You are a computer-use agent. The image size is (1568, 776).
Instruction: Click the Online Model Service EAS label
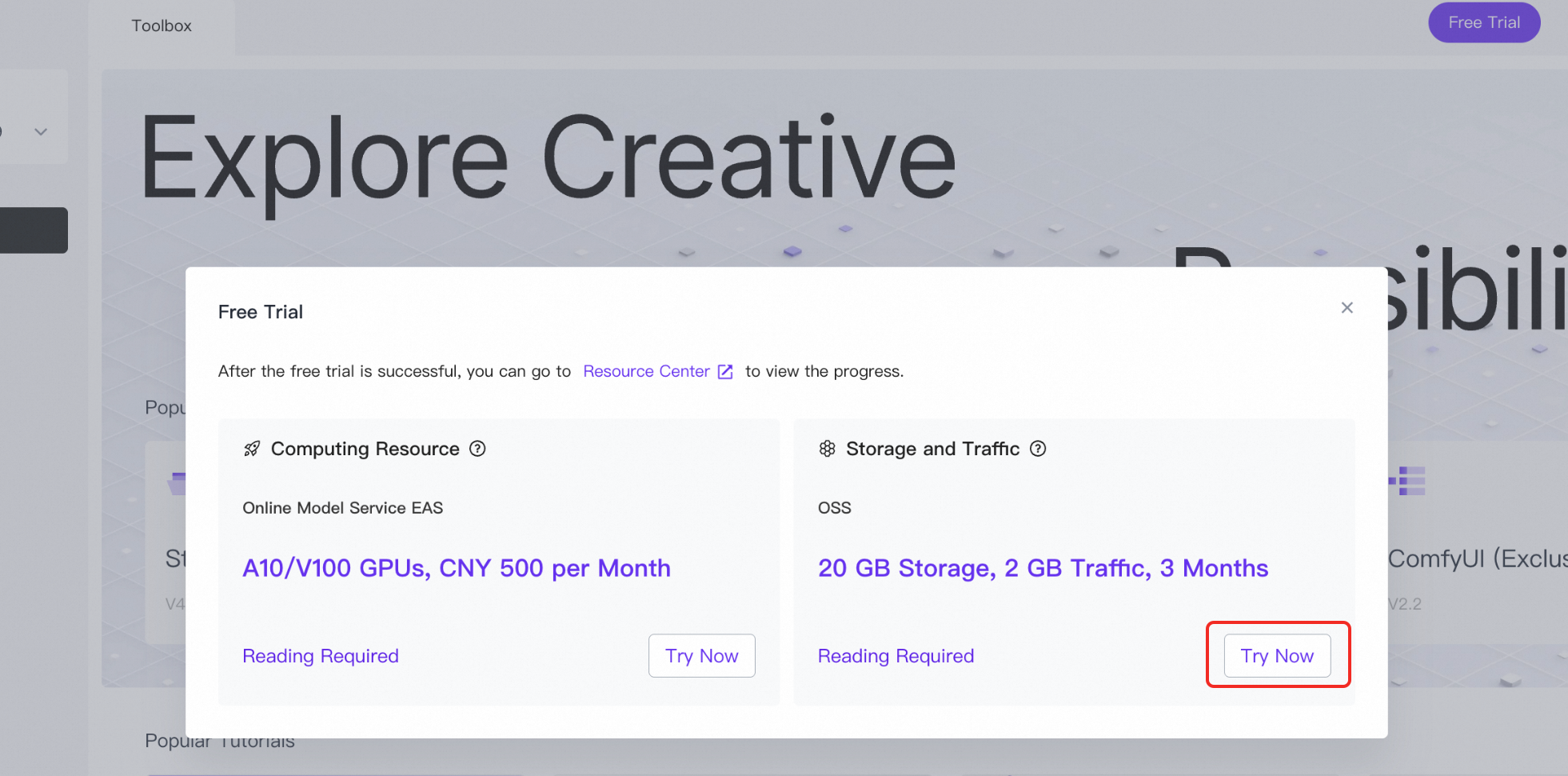coord(342,508)
